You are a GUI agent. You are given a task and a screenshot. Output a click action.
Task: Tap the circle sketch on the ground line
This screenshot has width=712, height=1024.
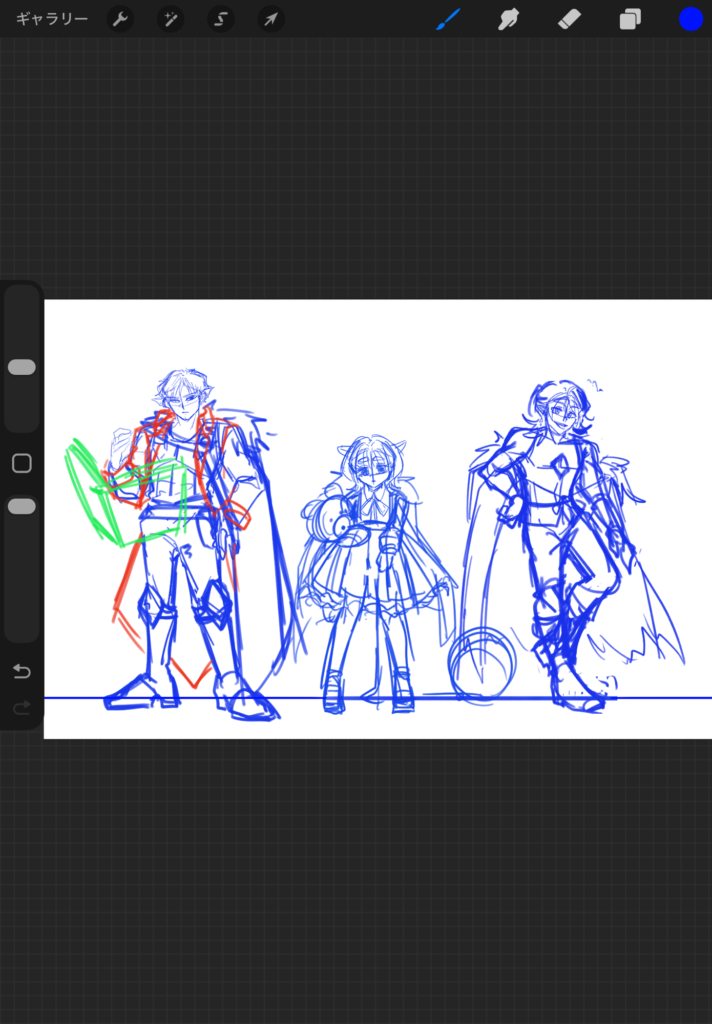pyautogui.click(x=482, y=660)
